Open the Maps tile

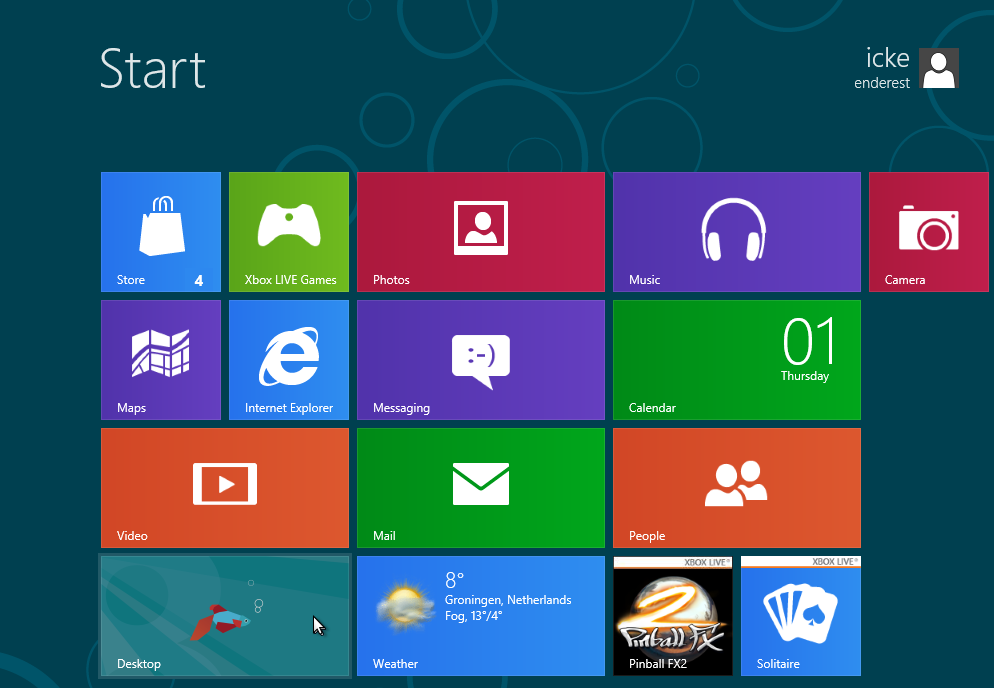click(x=160, y=359)
